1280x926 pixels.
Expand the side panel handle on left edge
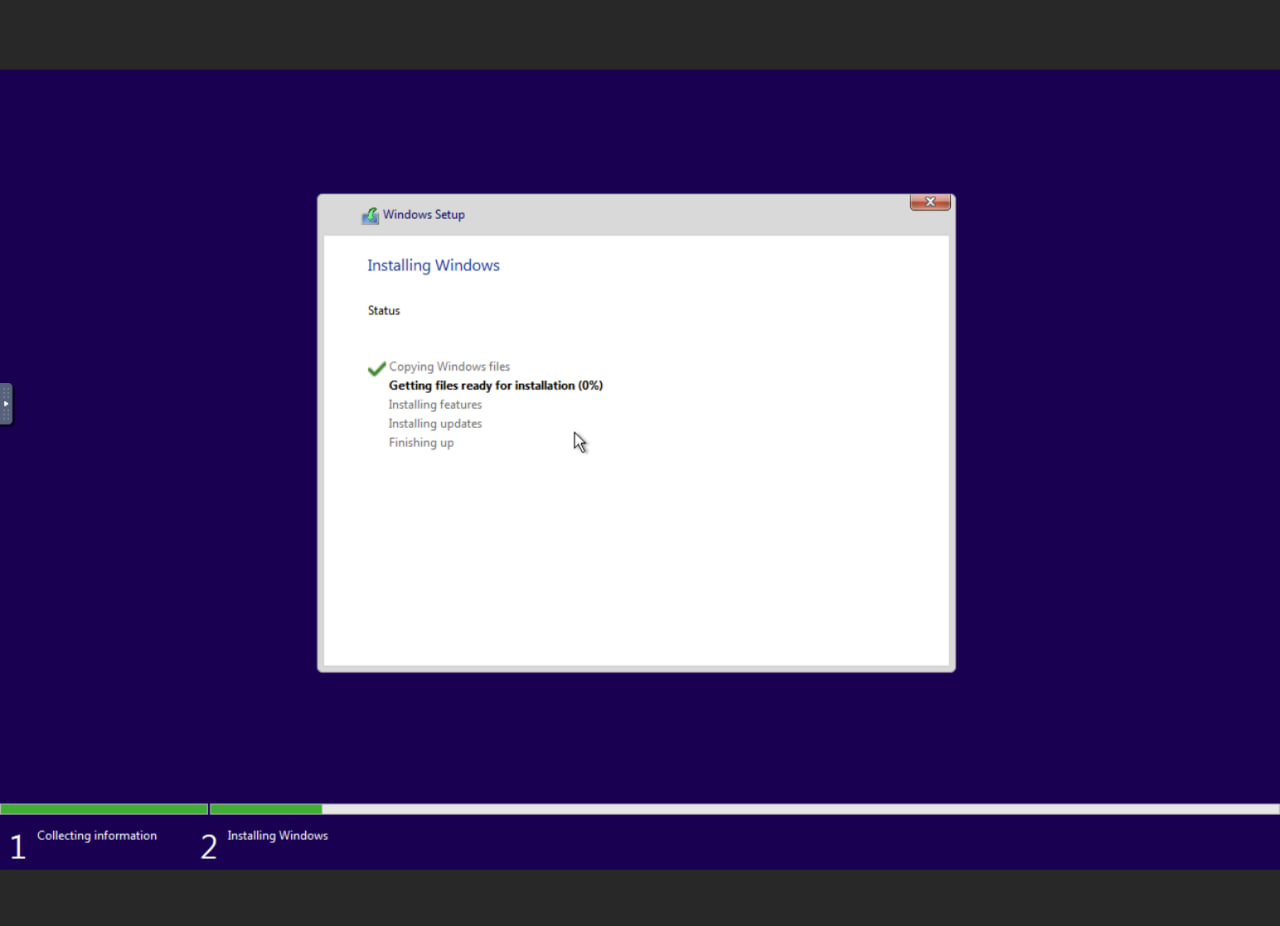point(6,404)
